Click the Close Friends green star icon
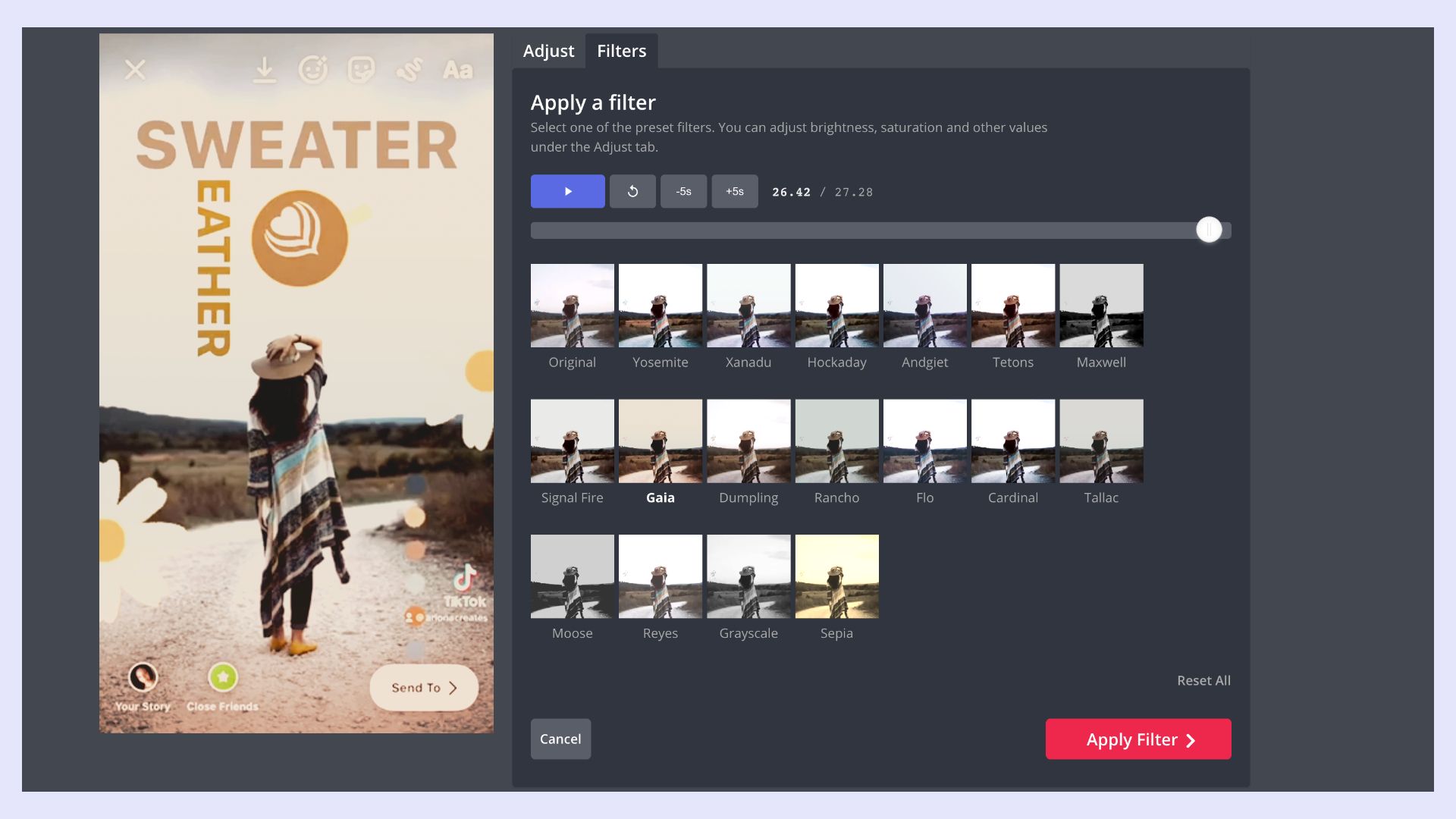 point(223,677)
